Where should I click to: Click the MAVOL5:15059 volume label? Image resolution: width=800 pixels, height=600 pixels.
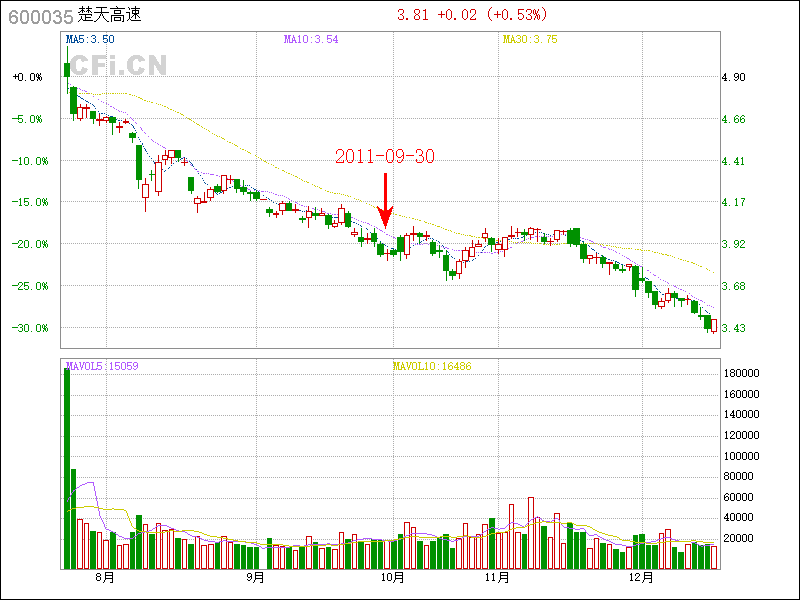pos(102,366)
